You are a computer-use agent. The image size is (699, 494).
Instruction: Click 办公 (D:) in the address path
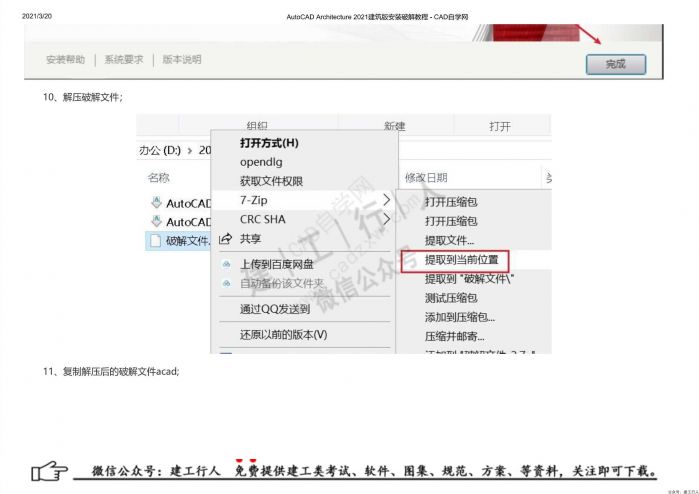coord(160,150)
